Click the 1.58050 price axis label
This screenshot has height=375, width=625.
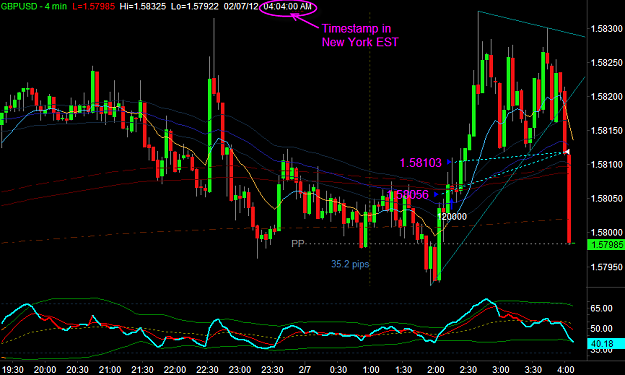click(607, 198)
